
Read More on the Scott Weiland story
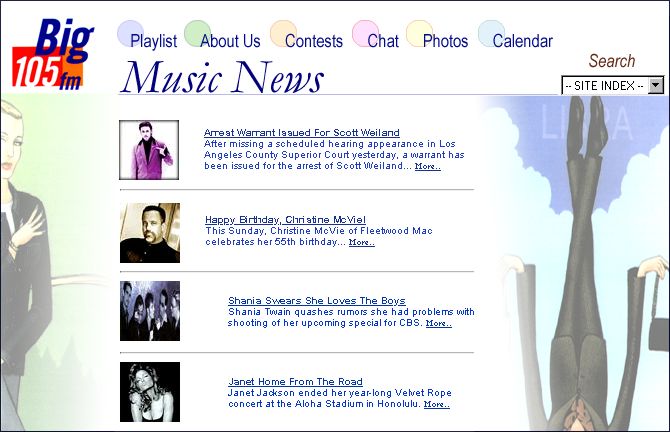(x=428, y=166)
